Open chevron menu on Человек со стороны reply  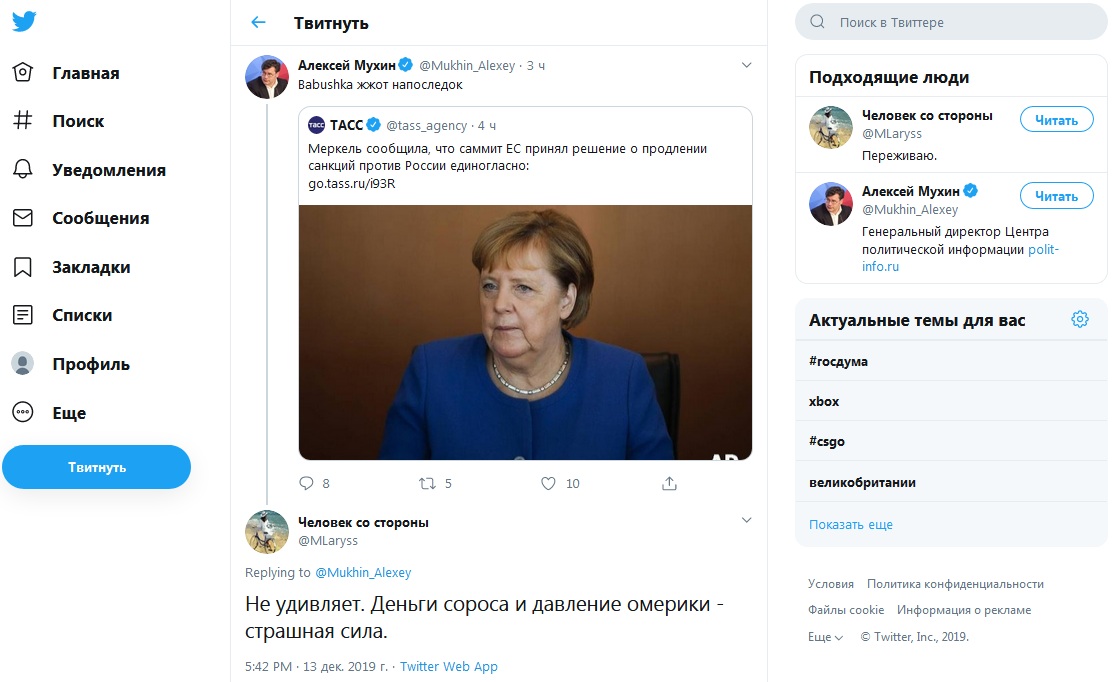745,520
